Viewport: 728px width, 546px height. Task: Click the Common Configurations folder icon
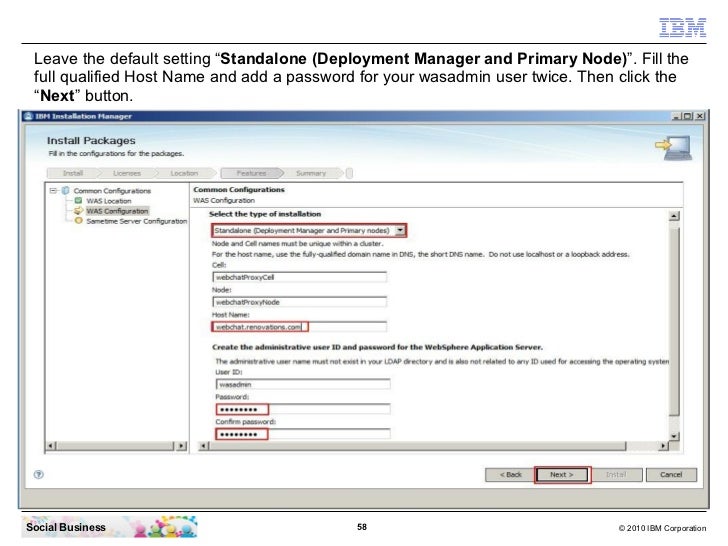[65, 191]
